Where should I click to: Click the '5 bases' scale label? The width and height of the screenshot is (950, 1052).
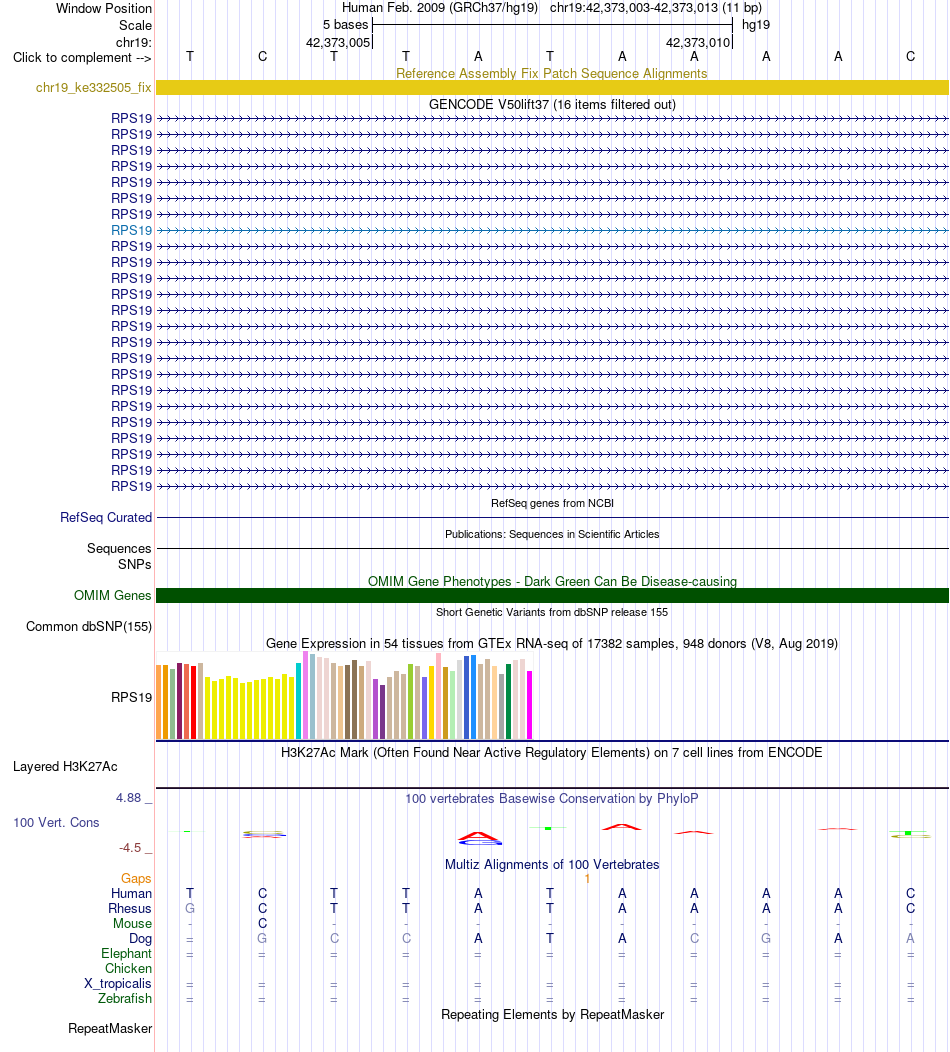[346, 25]
